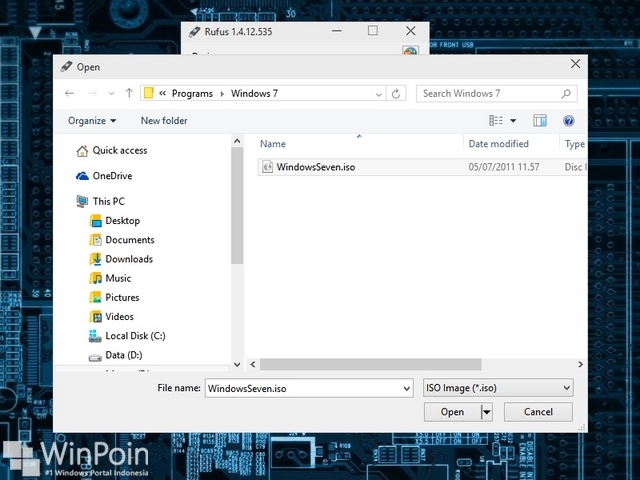Minimize the Rufus window
The height and width of the screenshot is (480, 640).
click(337, 31)
